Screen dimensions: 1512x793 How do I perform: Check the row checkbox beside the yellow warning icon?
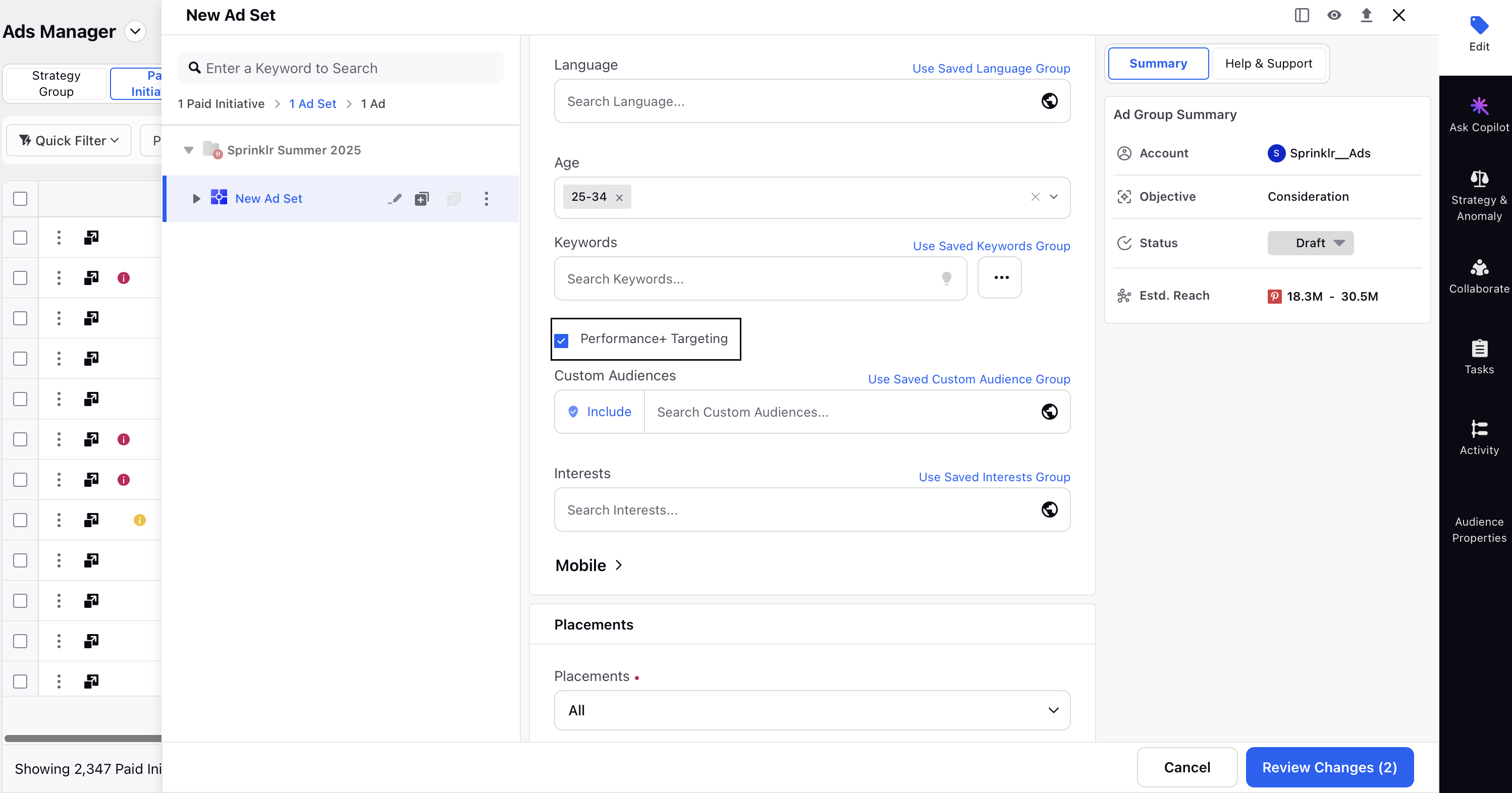click(20, 520)
